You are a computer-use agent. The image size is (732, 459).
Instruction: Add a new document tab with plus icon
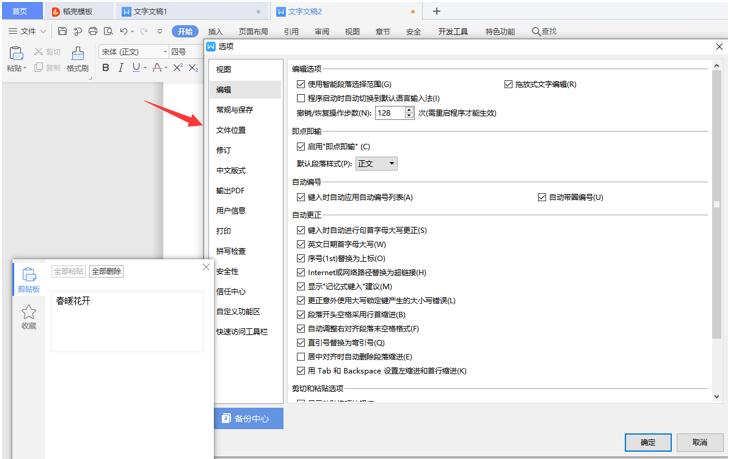(x=436, y=11)
